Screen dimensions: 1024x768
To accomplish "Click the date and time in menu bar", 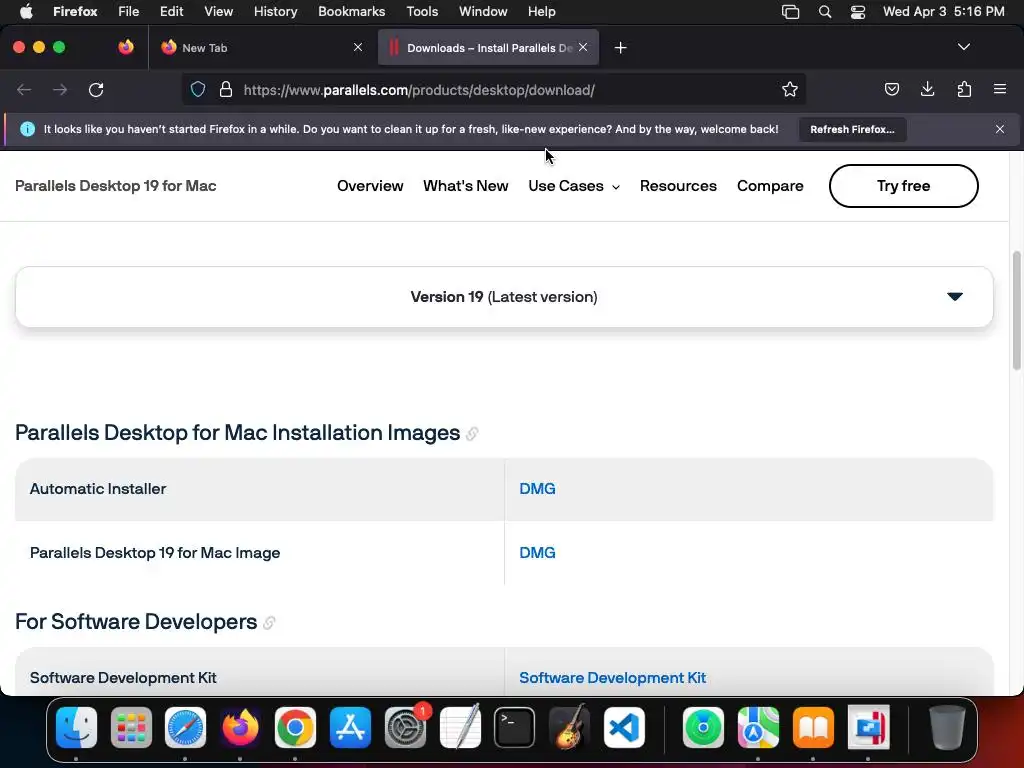I will pyautogui.click(x=944, y=12).
